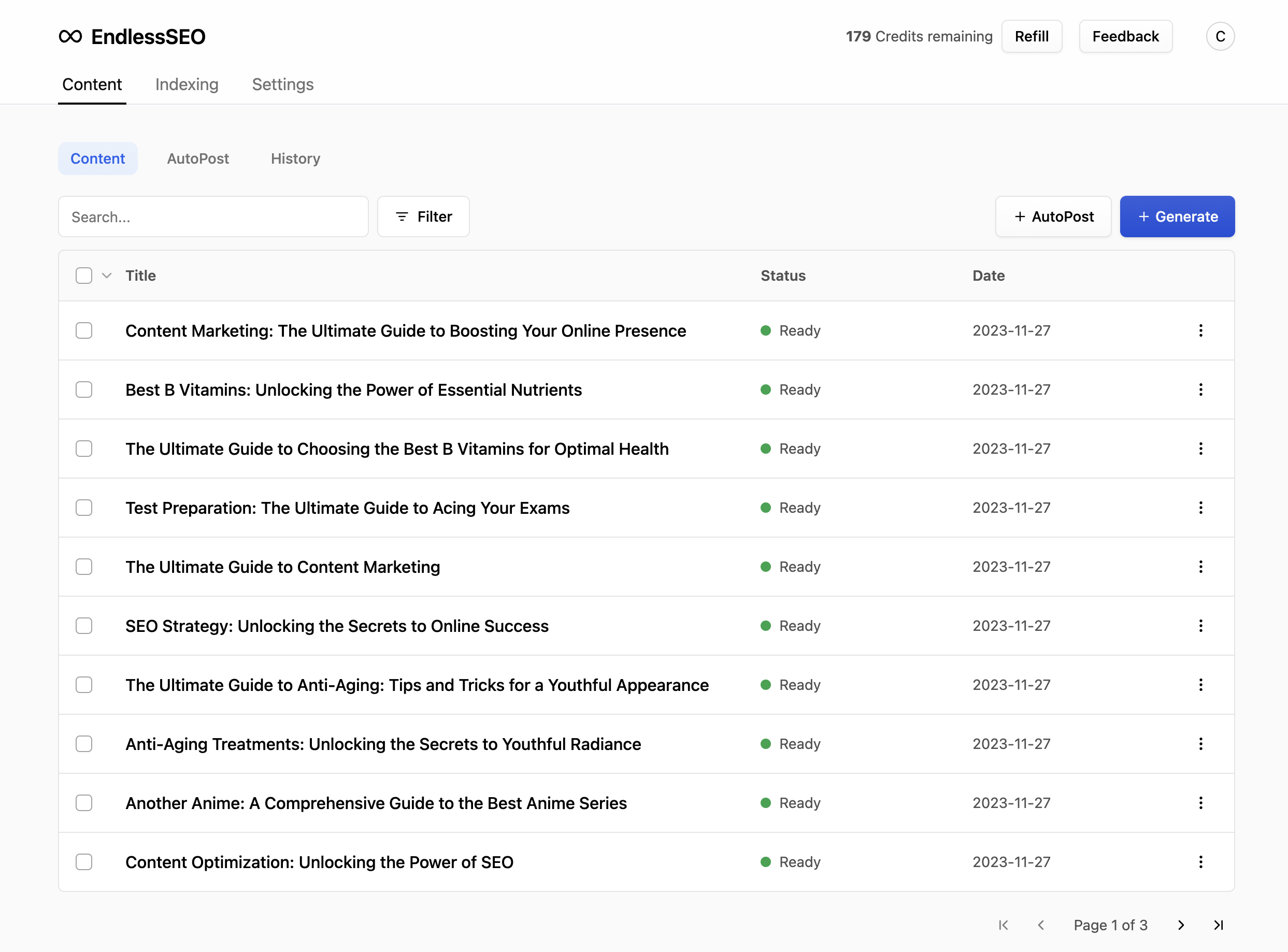1288x952 pixels.
Task: Open the selection dropdown next to header checkbox
Action: pos(106,276)
